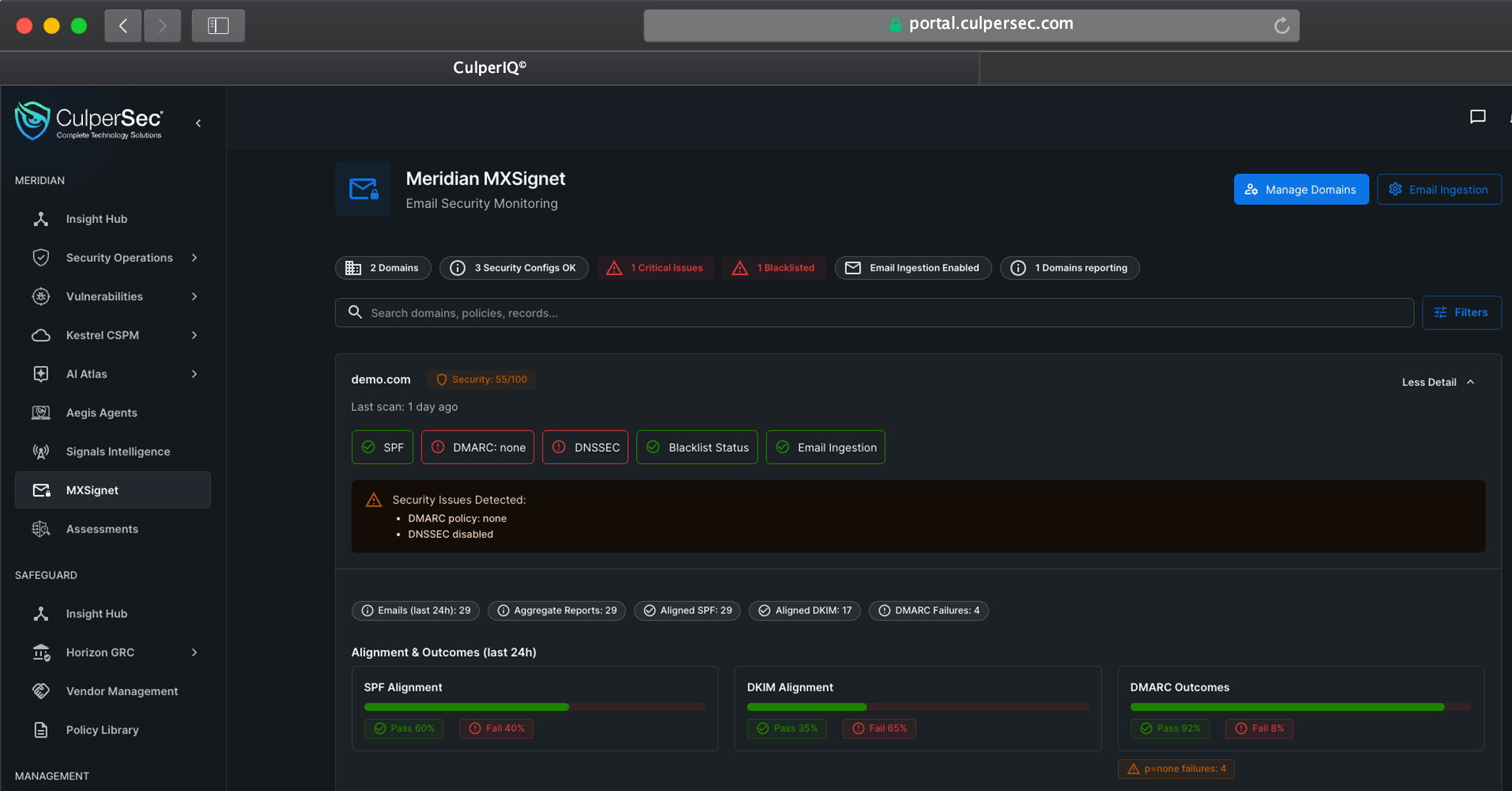Click the Meridian MXSignet header mail icon
The height and width of the screenshot is (791, 1512).
(363, 189)
